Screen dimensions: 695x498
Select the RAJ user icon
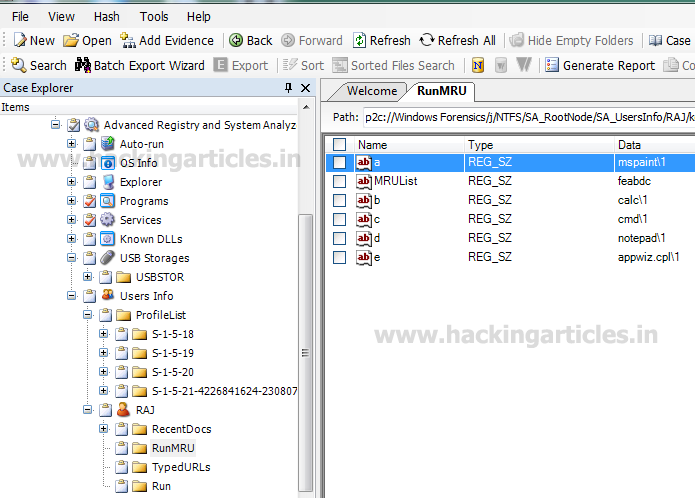123,409
